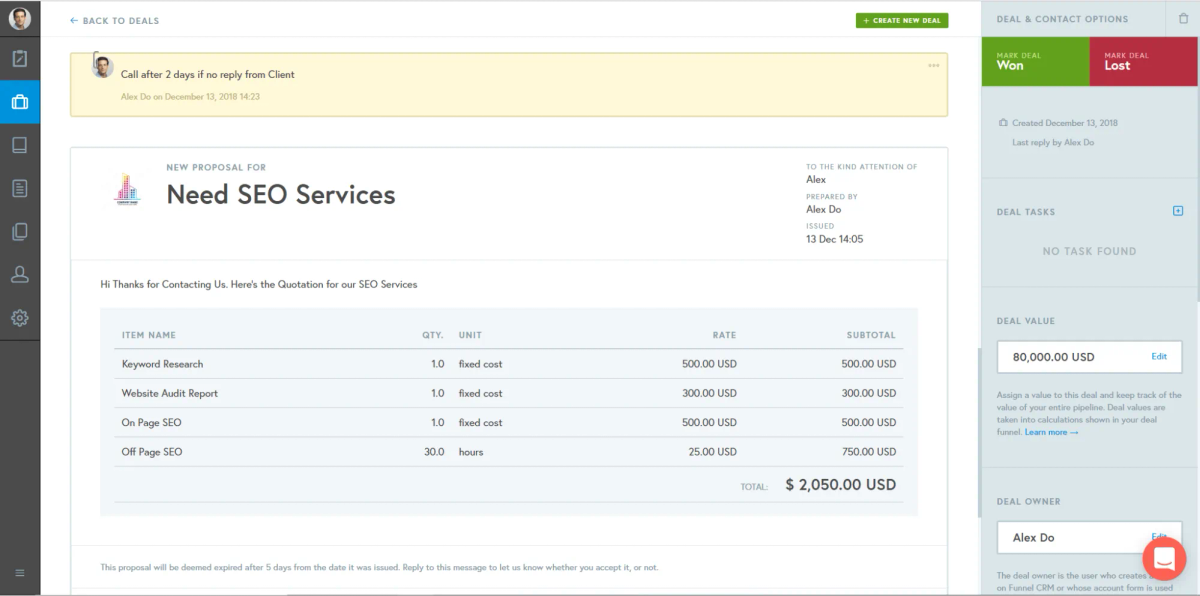Viewport: 1200px width, 596px height.
Task: Click the No Task Found message
Action: (x=1089, y=251)
